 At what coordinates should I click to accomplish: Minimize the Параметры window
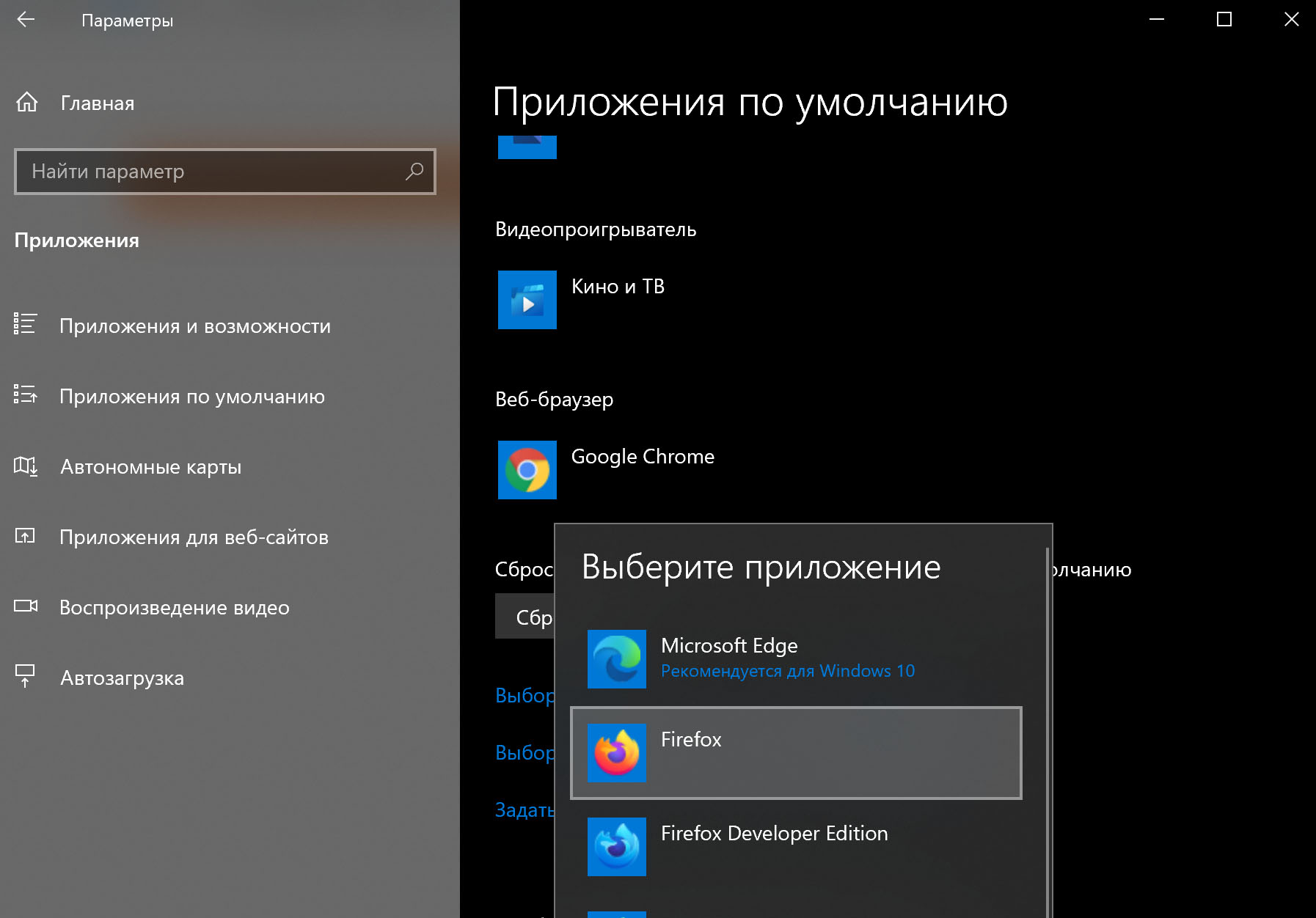1157,20
